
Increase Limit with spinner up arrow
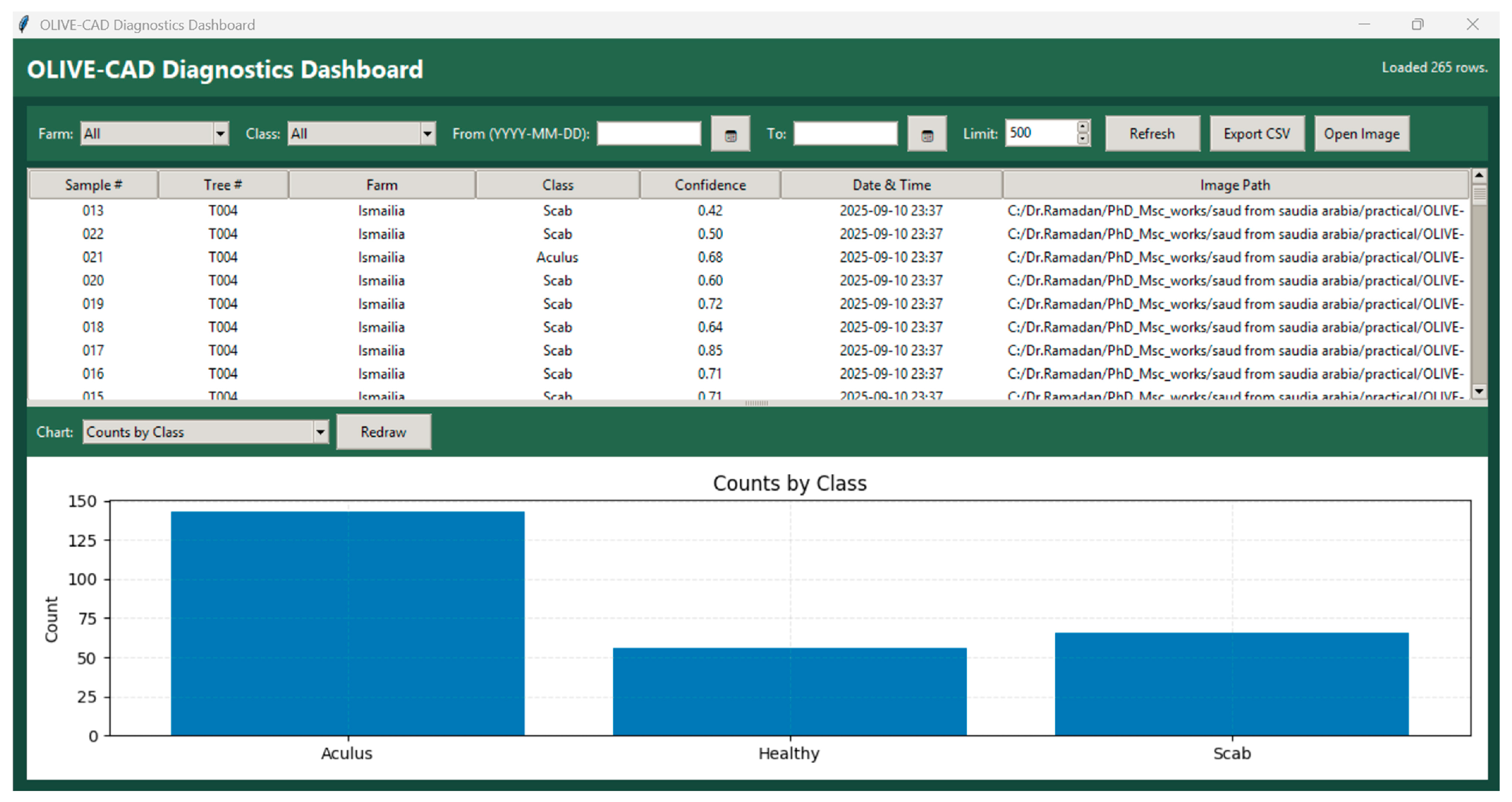pos(1083,127)
